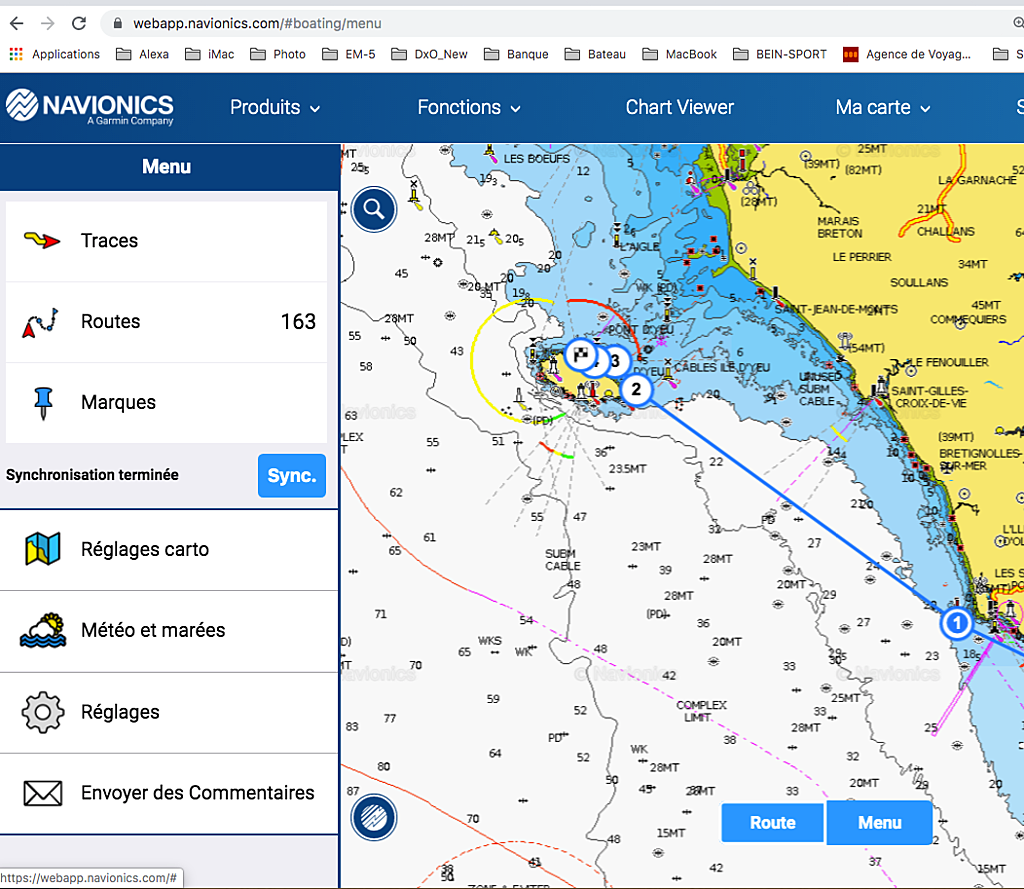Open the MacBook bookmark folder

[x=679, y=54]
